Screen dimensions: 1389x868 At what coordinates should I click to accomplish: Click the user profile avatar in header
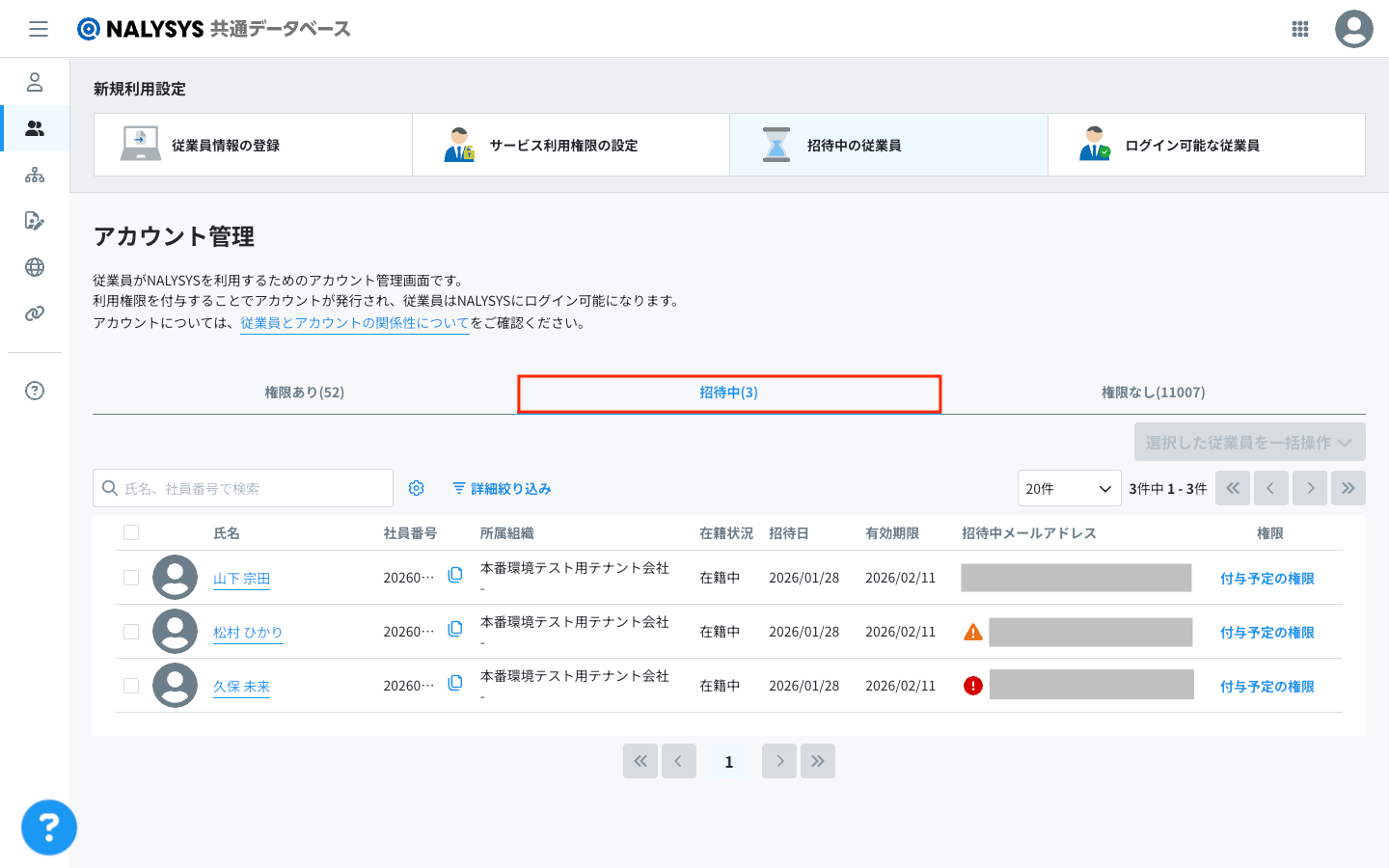tap(1353, 29)
